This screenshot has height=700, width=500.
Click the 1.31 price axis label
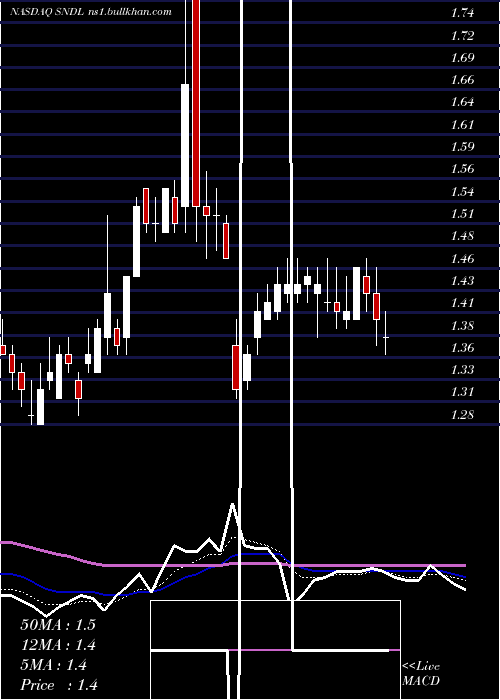[462, 392]
